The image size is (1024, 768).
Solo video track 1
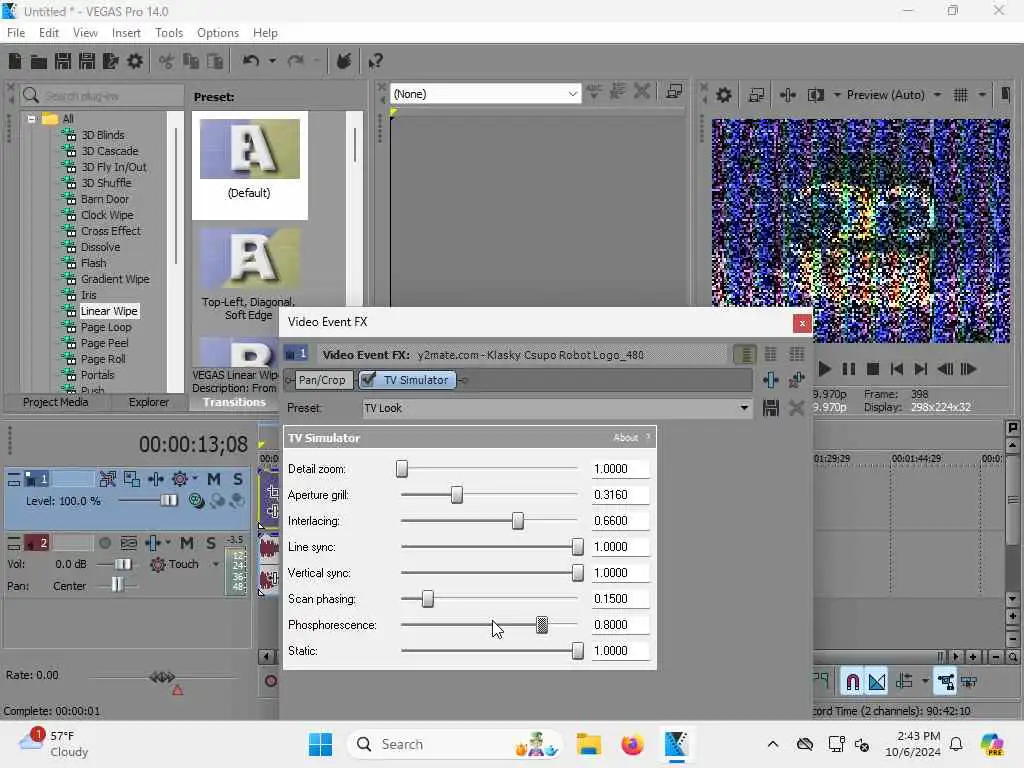pyautogui.click(x=238, y=479)
